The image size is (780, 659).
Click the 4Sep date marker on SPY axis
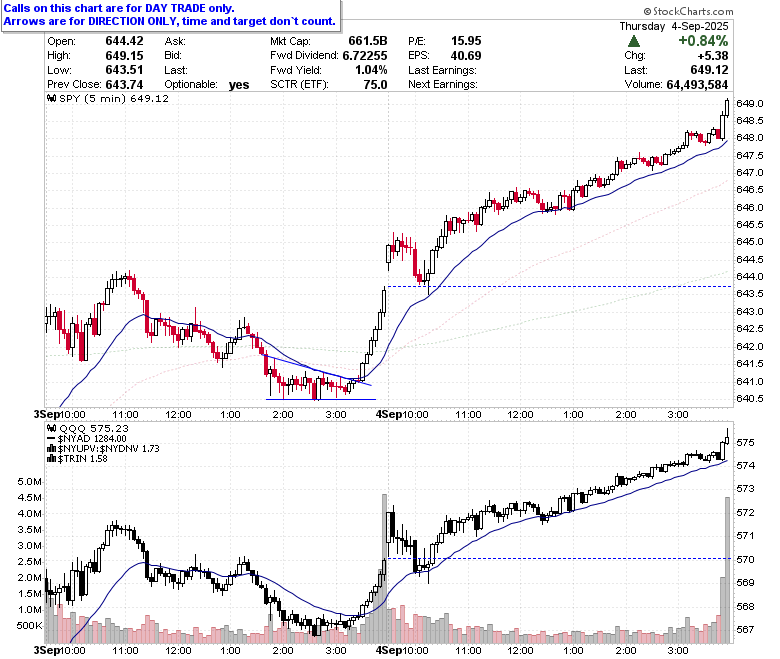pyautogui.click(x=388, y=414)
